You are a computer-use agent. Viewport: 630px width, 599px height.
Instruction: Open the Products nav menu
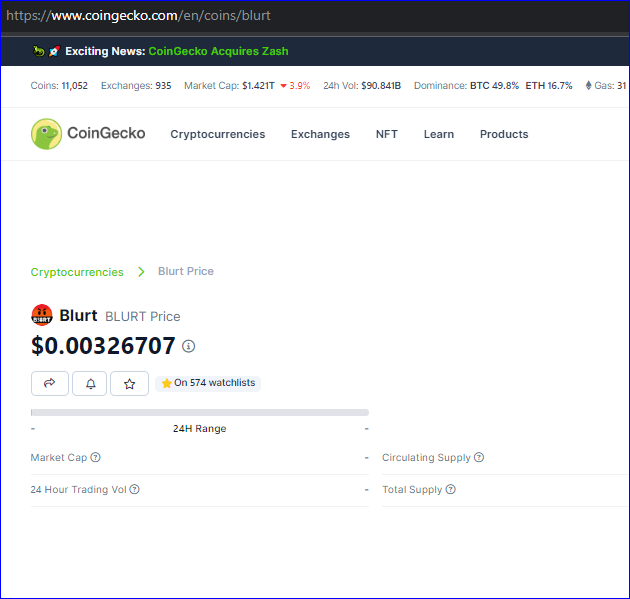tap(504, 134)
